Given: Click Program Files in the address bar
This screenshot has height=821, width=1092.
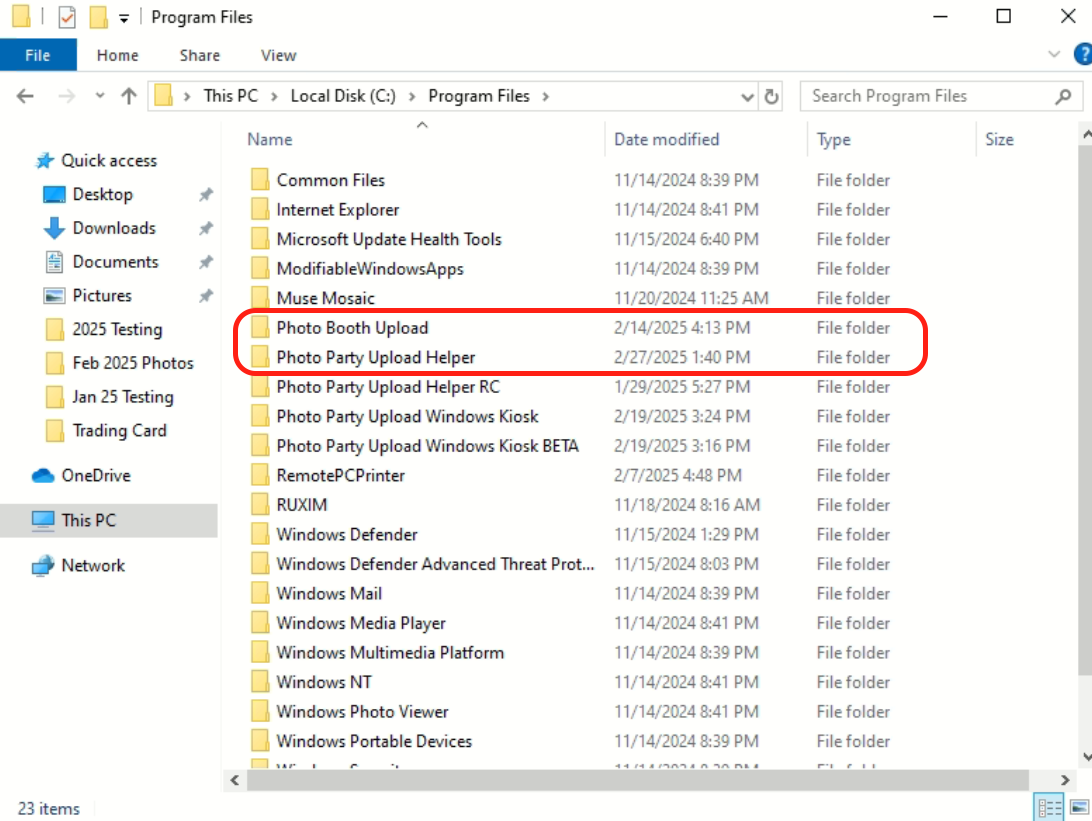Looking at the screenshot, I should click(x=478, y=96).
